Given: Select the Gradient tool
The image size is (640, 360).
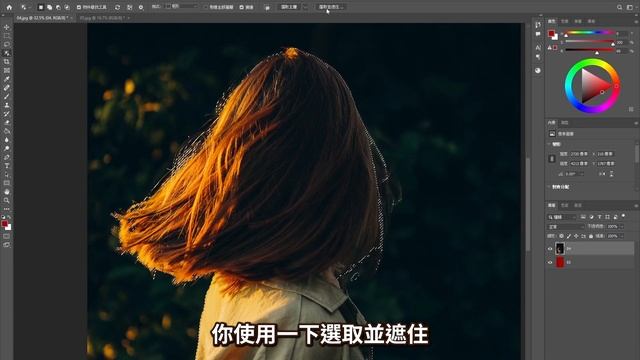Looking at the screenshot, I should tap(7, 131).
